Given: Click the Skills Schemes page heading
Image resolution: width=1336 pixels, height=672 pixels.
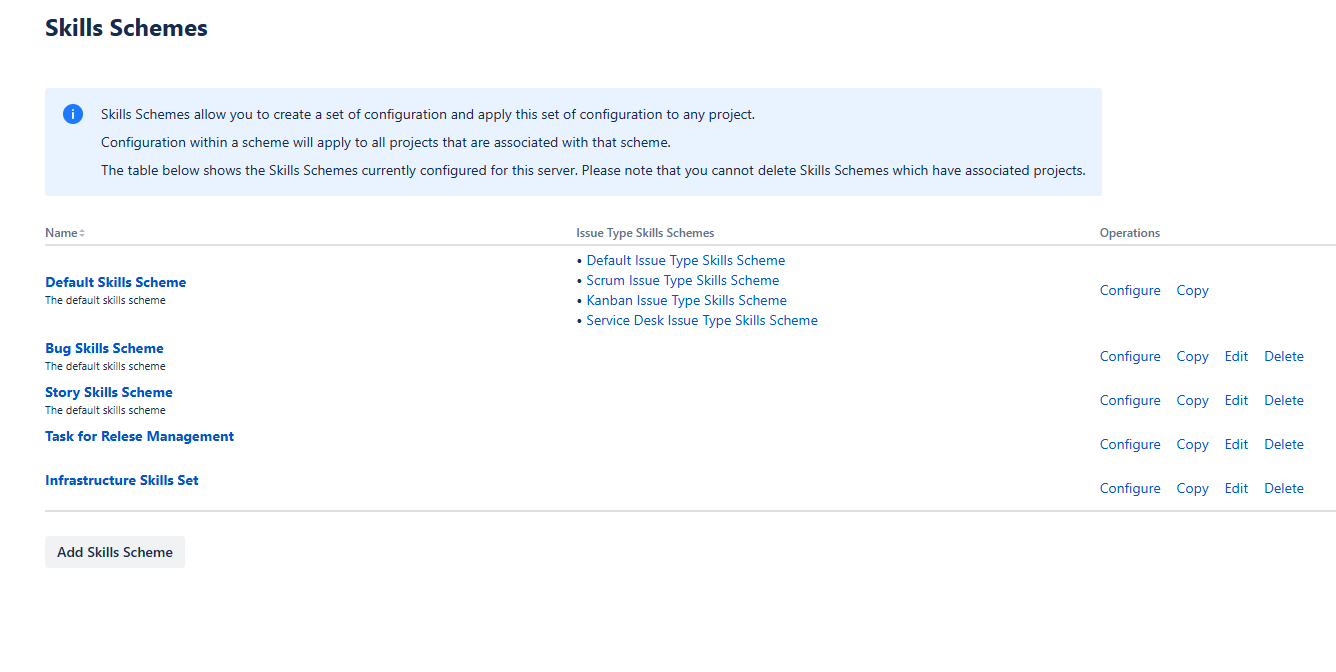Looking at the screenshot, I should (126, 28).
